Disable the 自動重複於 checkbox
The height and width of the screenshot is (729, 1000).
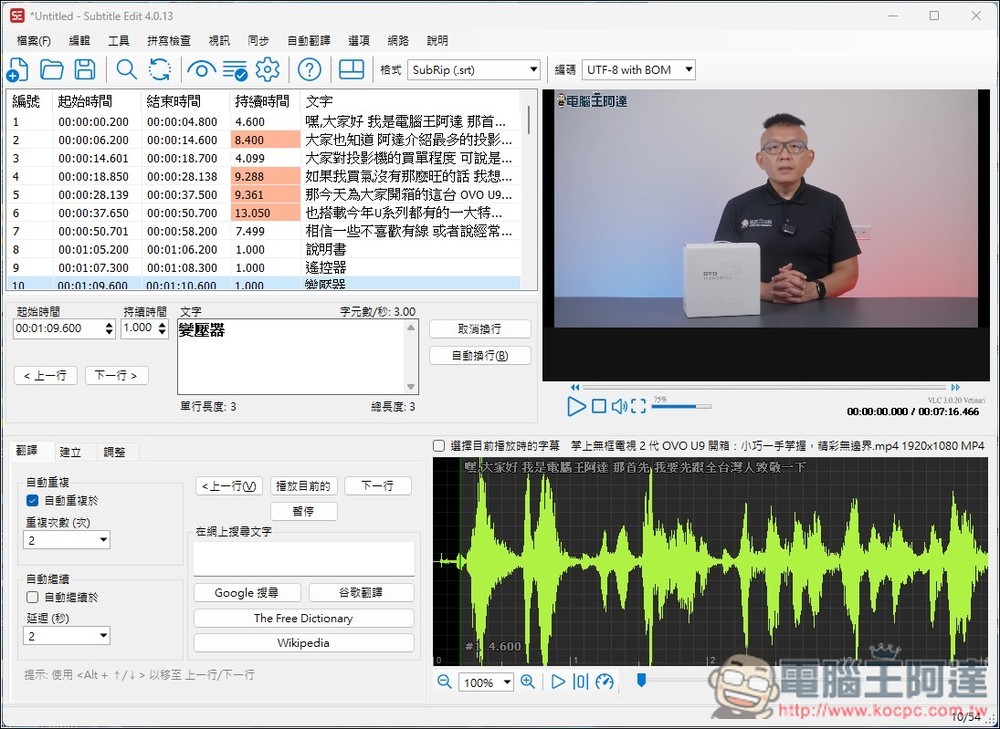(x=32, y=500)
